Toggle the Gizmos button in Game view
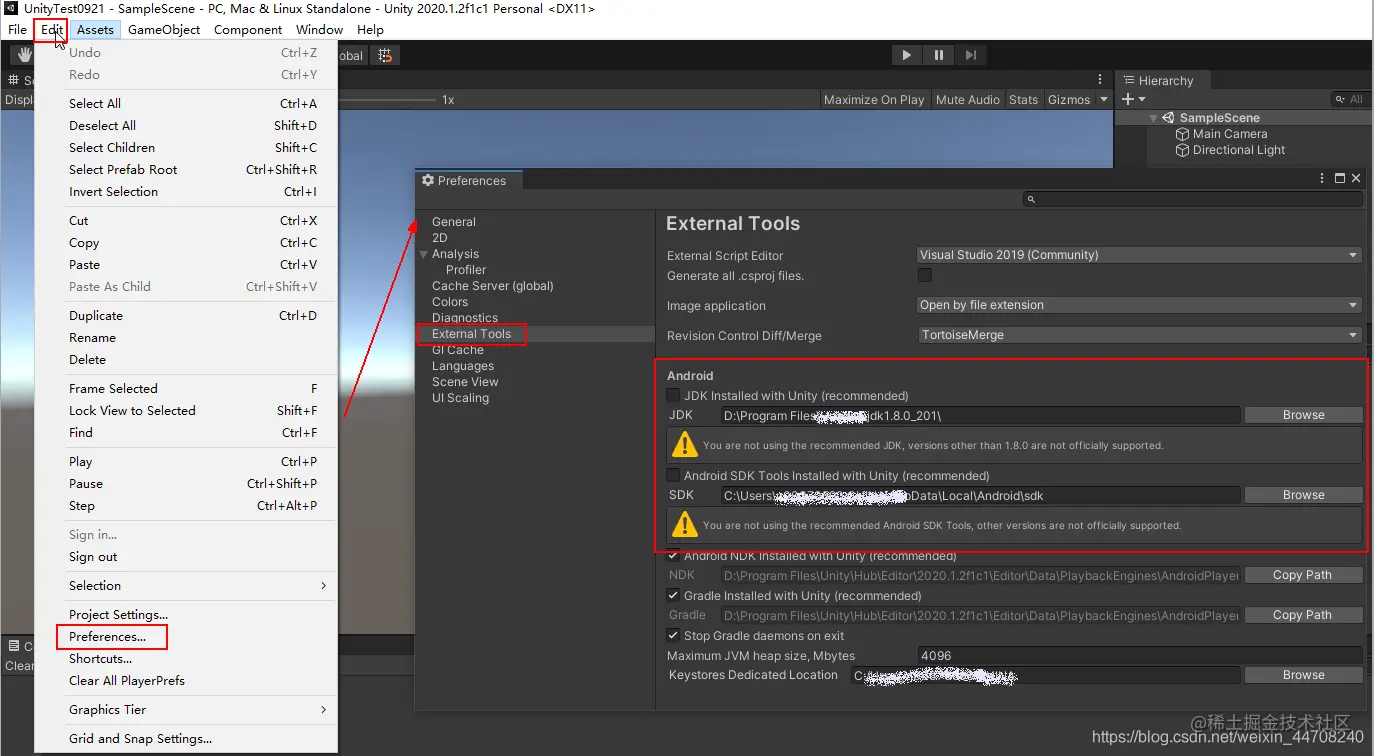1374x756 pixels. click(1069, 99)
